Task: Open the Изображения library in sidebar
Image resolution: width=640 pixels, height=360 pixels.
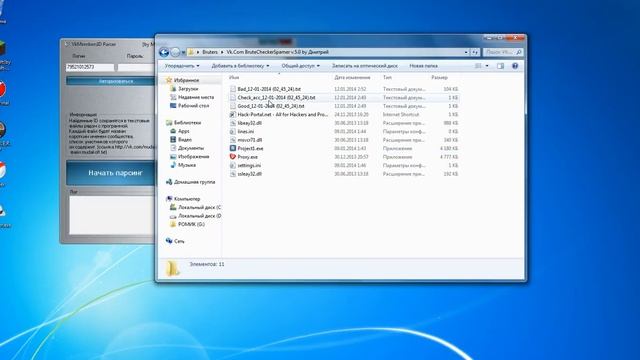Action: [193, 157]
